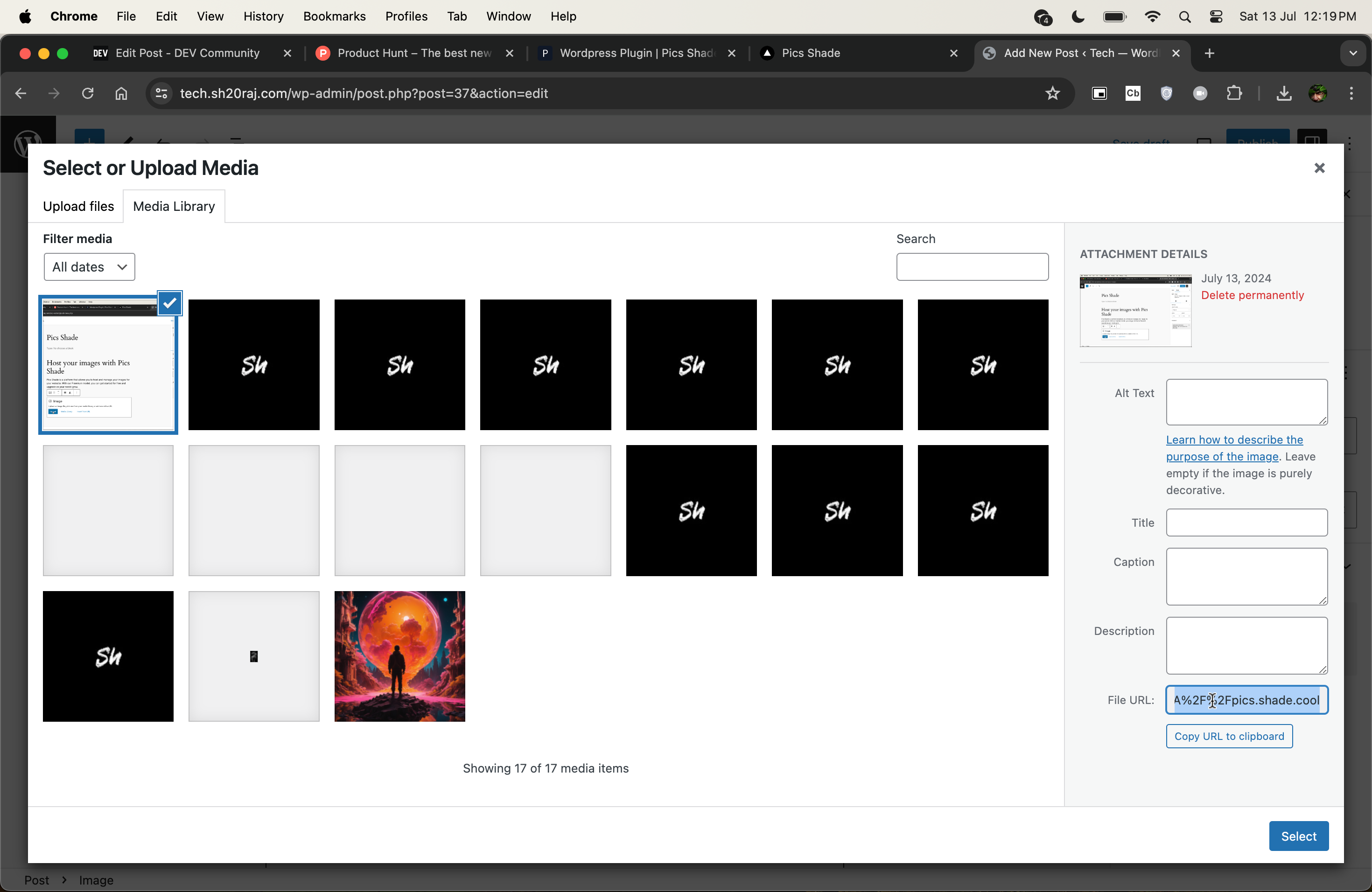Open the Control Center icon
The height and width of the screenshot is (892, 1372).
(1216, 17)
